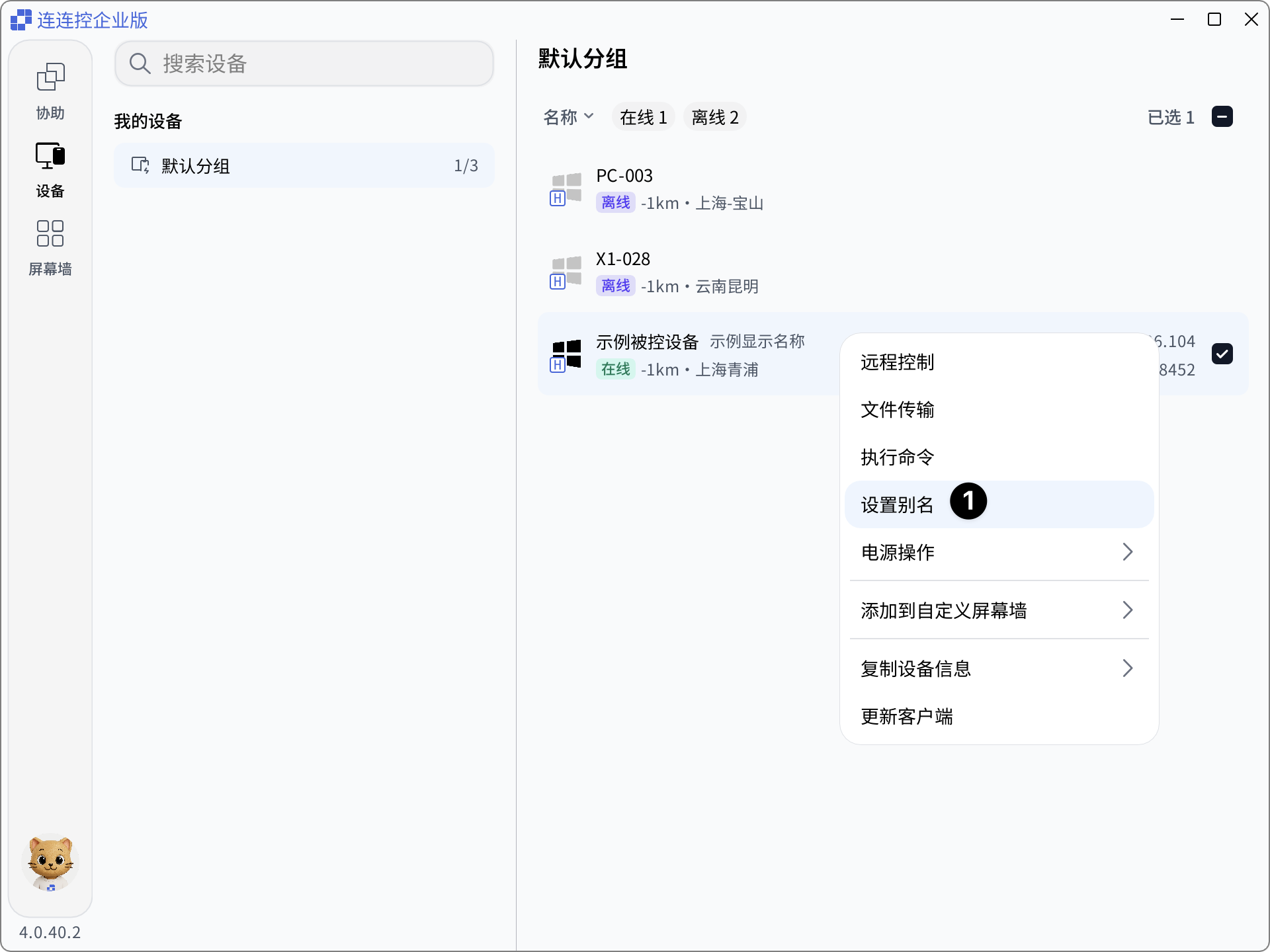The image size is (1270, 952).
Task: Choose 设置别名 from the context menu
Action: tap(999, 504)
